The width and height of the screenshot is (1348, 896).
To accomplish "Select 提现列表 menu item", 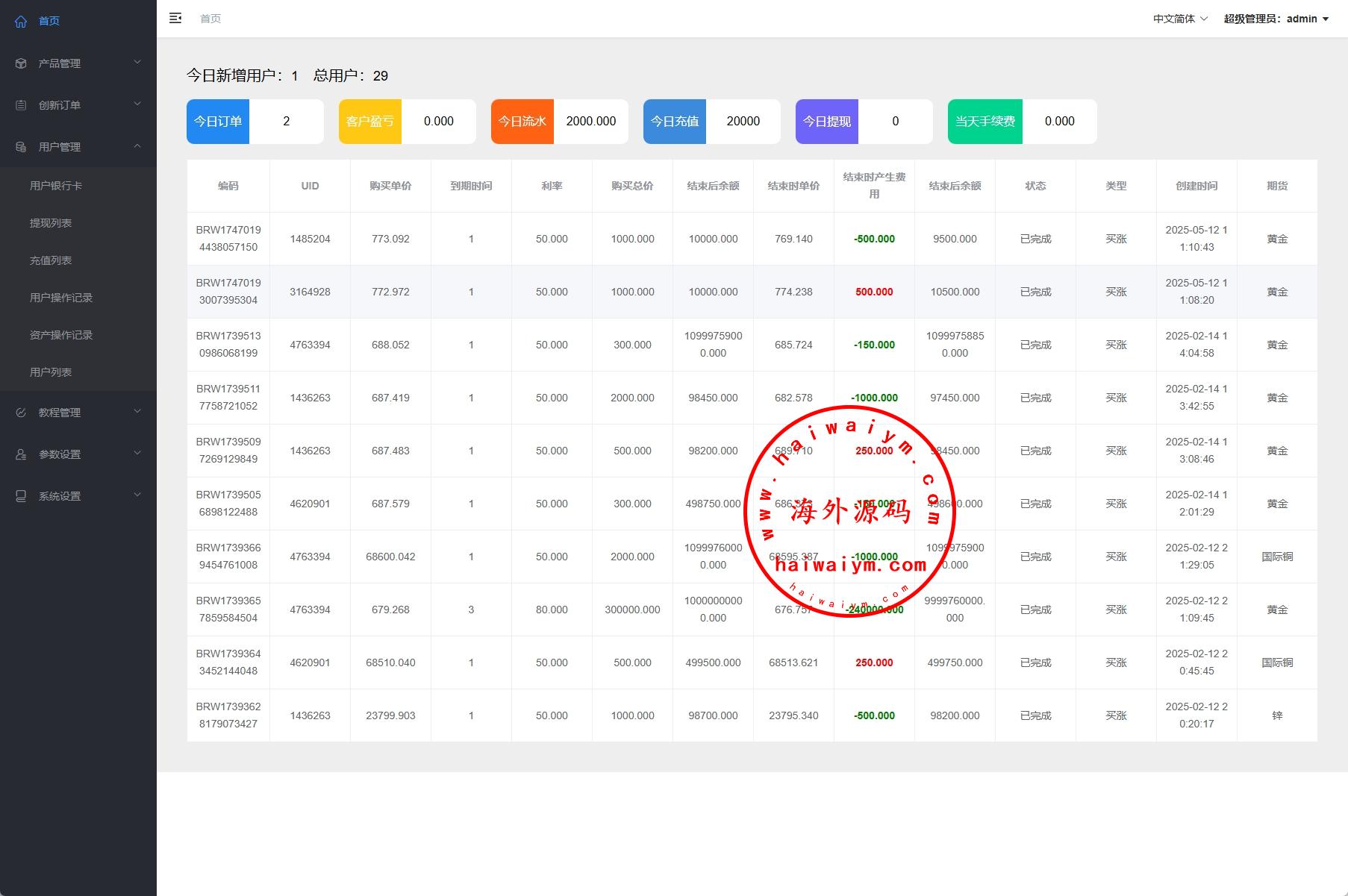I will pos(51,223).
